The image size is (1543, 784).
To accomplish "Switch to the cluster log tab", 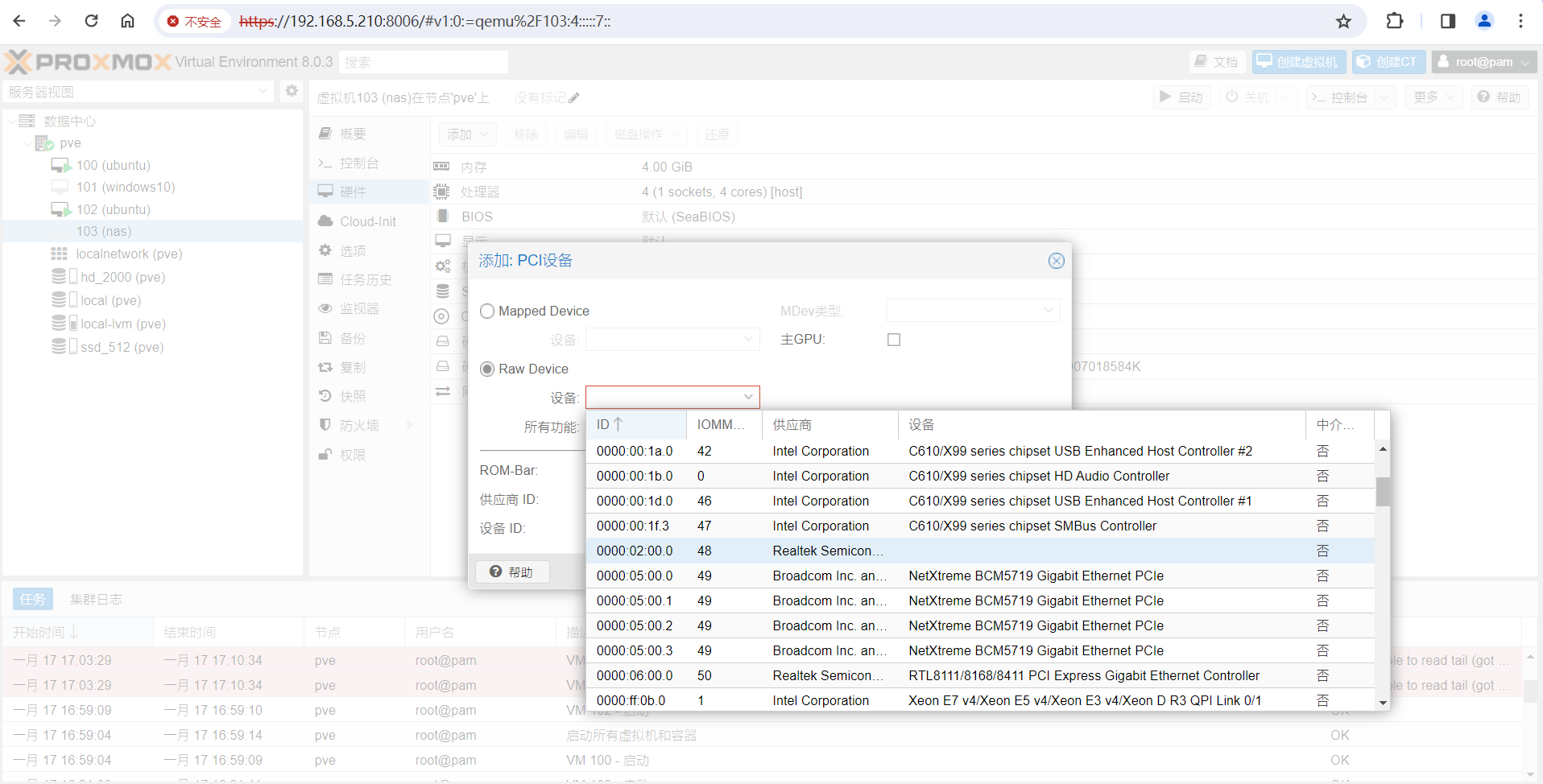I will pos(96,599).
